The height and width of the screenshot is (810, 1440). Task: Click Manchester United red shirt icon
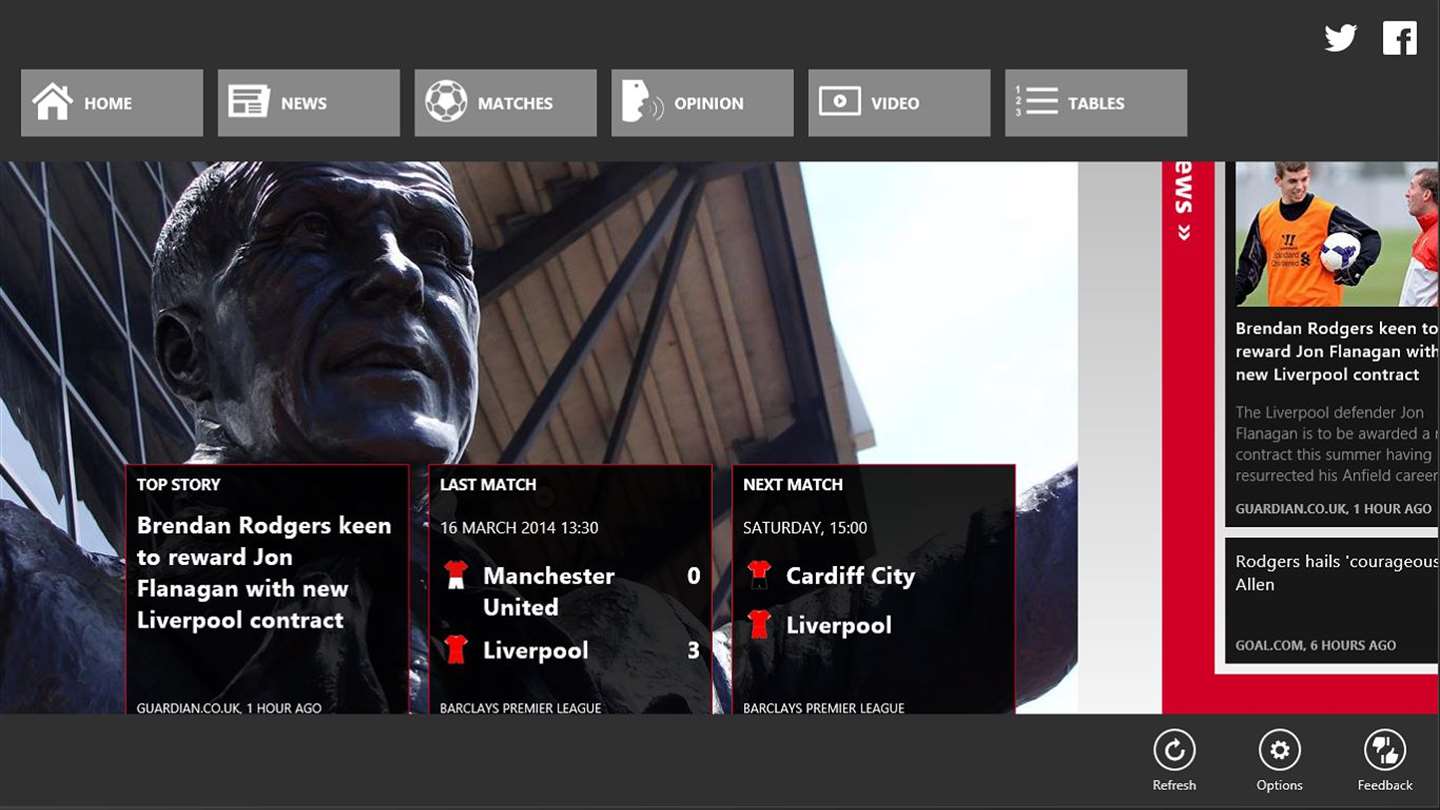tap(456, 575)
